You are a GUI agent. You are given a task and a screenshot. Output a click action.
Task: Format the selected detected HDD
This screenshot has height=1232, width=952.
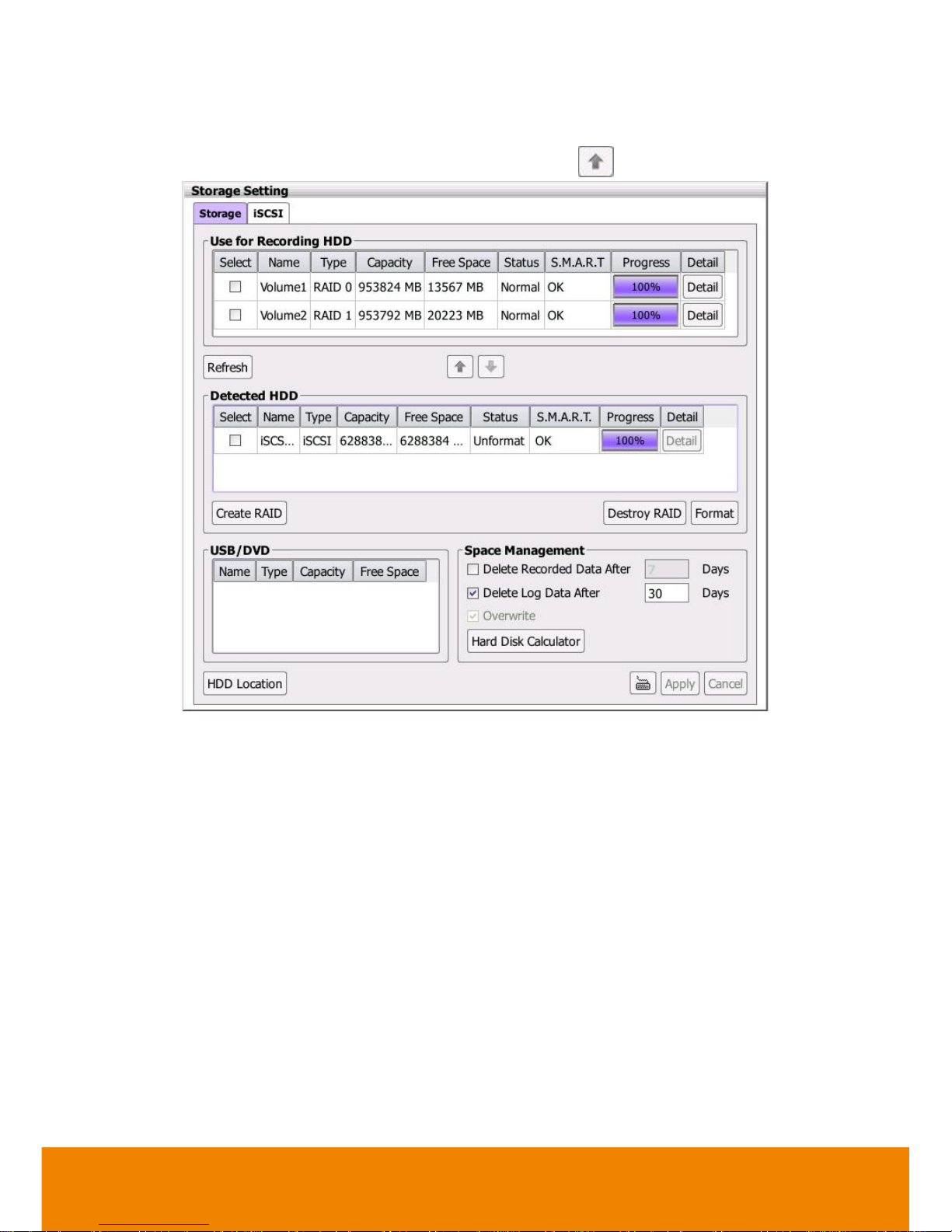pos(713,513)
